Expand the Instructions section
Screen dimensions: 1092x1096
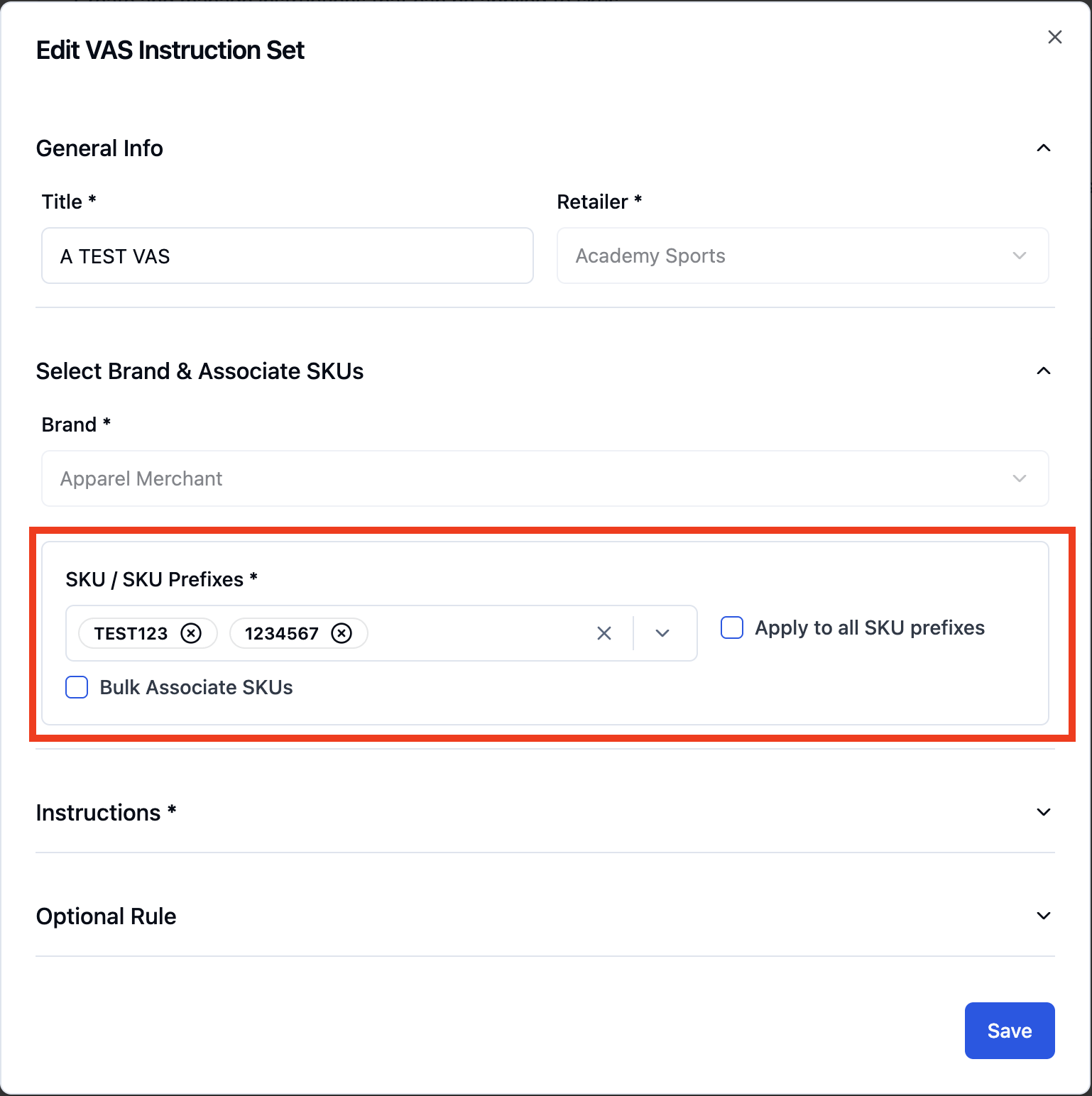(x=1043, y=812)
